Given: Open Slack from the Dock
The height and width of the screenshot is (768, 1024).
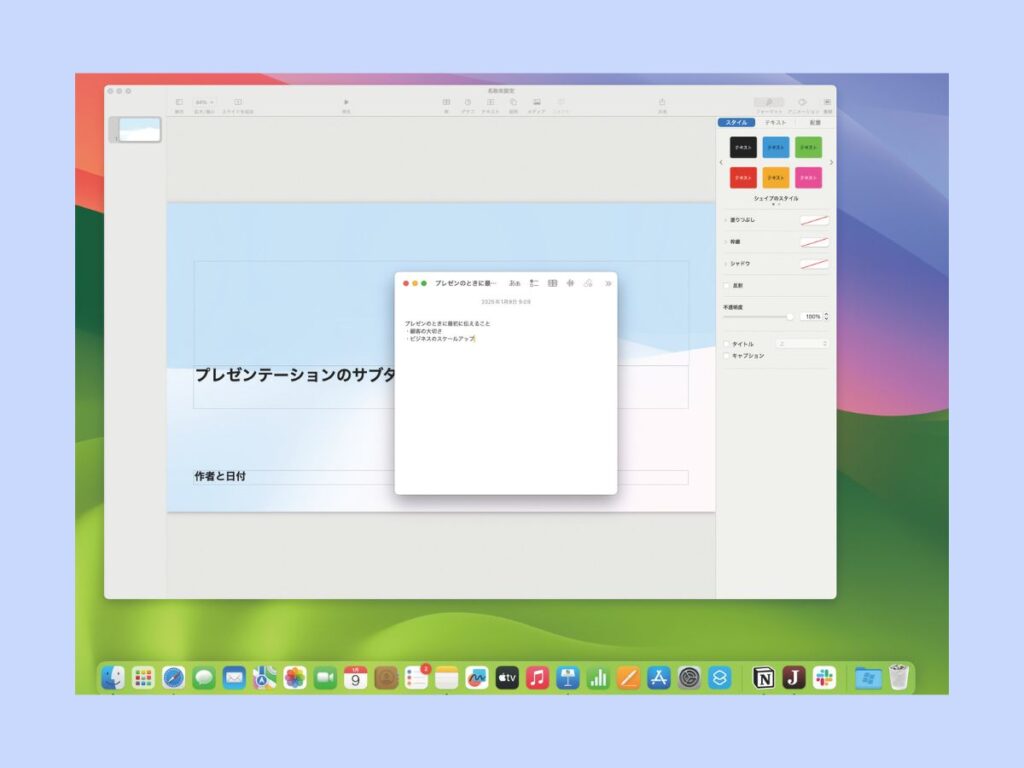Looking at the screenshot, I should pos(824,678).
